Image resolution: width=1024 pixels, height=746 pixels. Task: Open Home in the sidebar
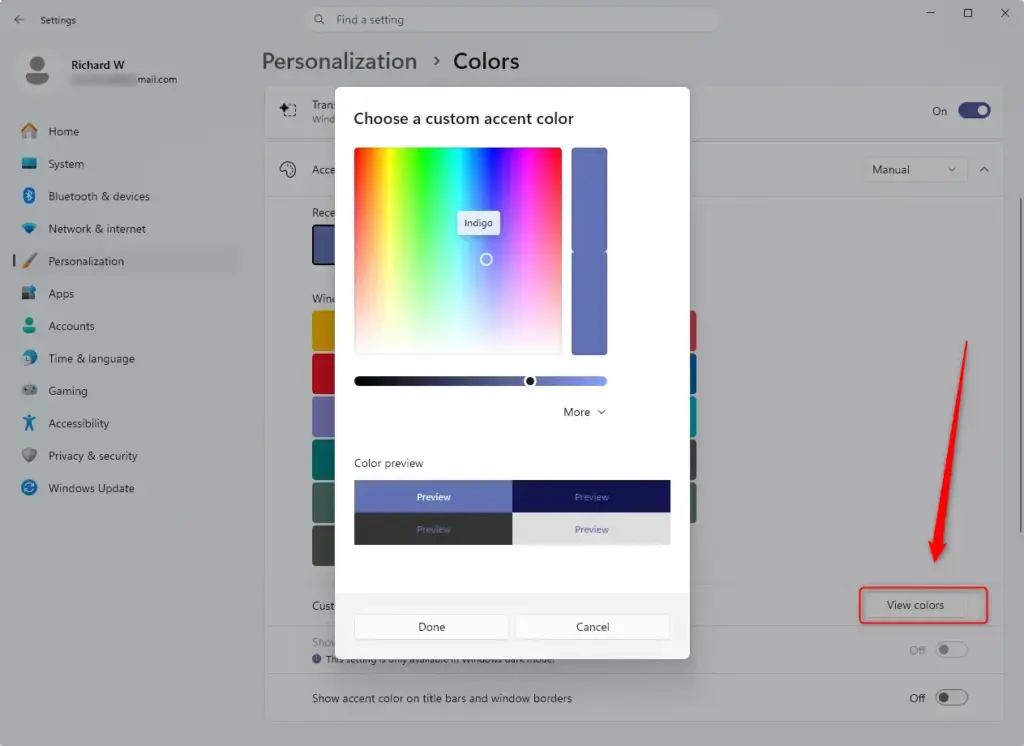(x=126, y=131)
